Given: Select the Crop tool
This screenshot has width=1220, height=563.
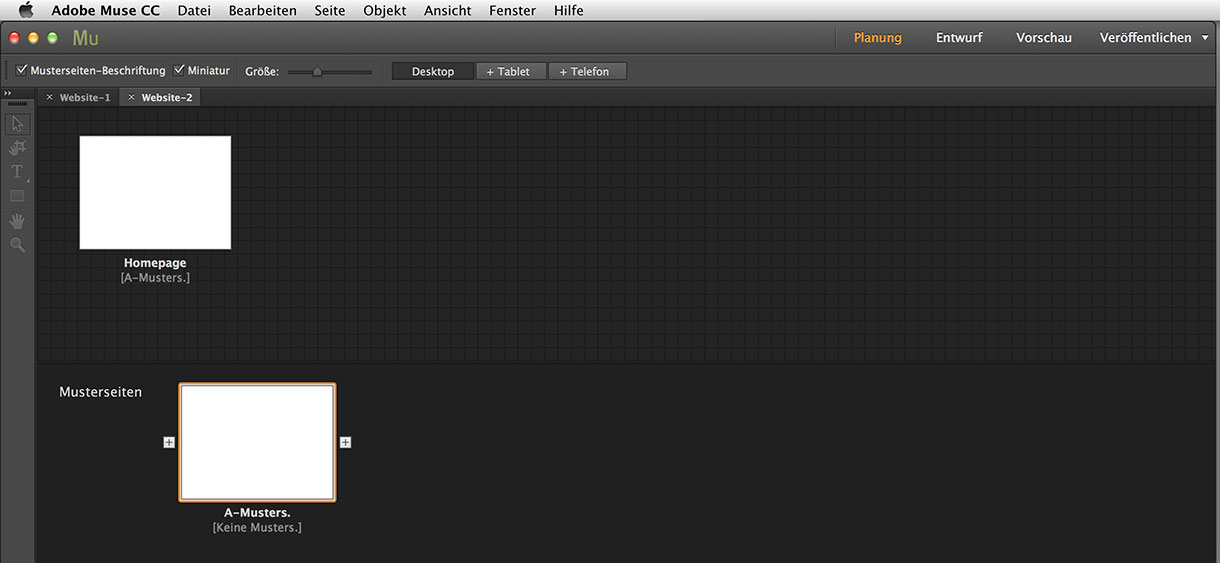Looking at the screenshot, I should click(17, 148).
